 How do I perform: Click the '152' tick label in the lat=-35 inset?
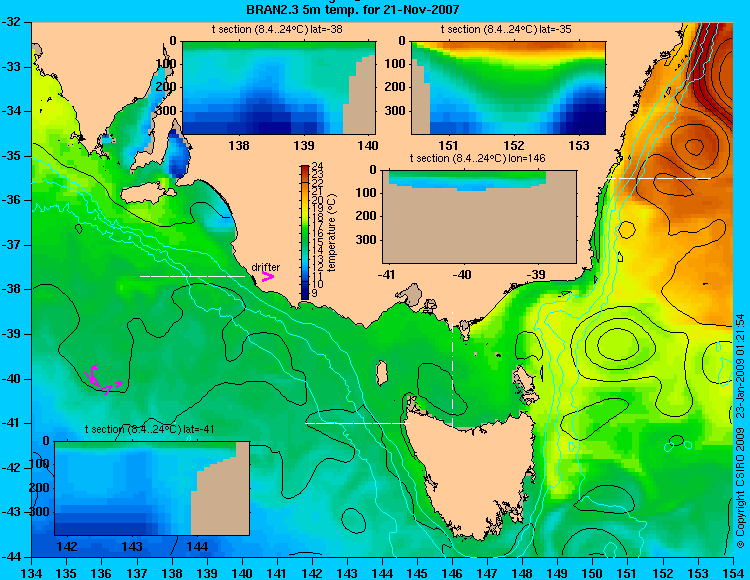pos(514,145)
